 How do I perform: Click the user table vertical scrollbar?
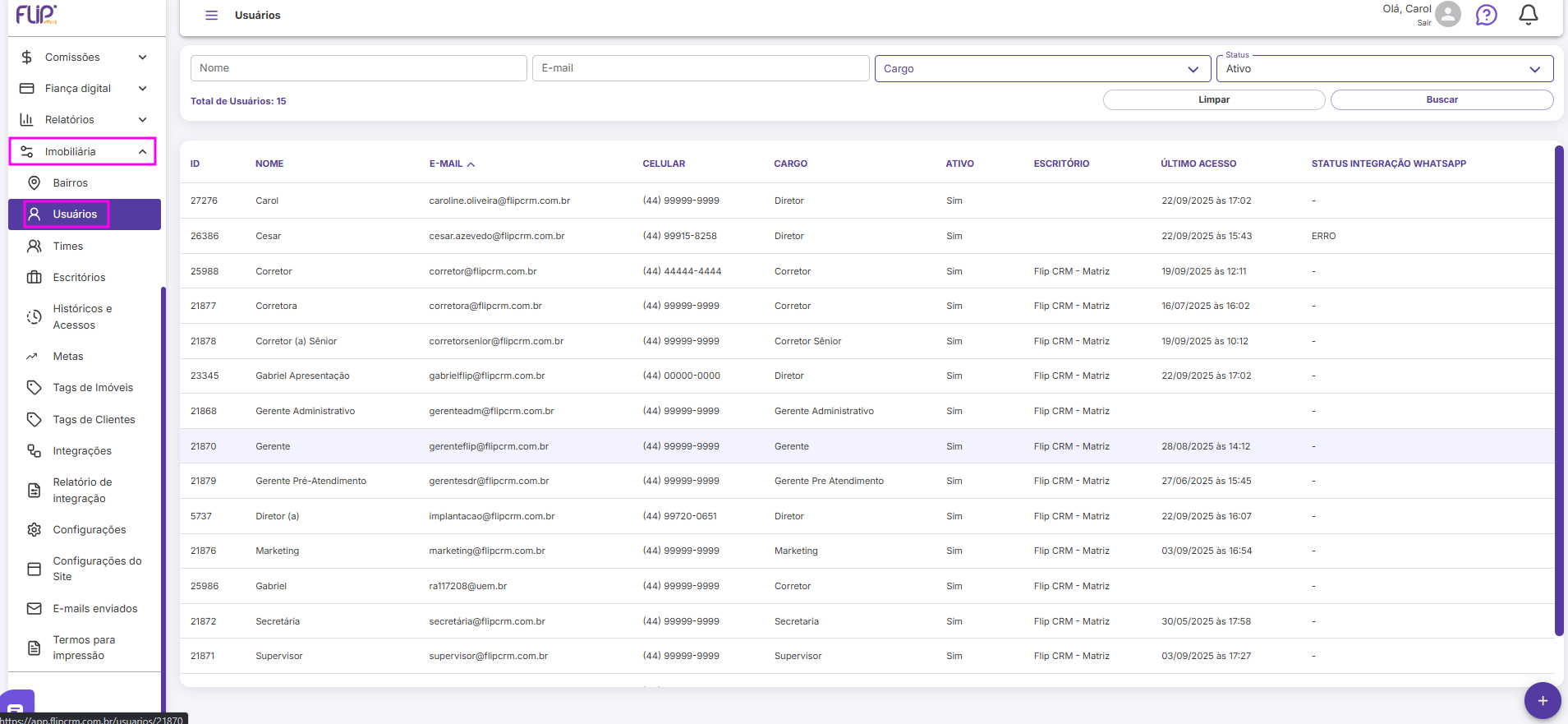1559,390
